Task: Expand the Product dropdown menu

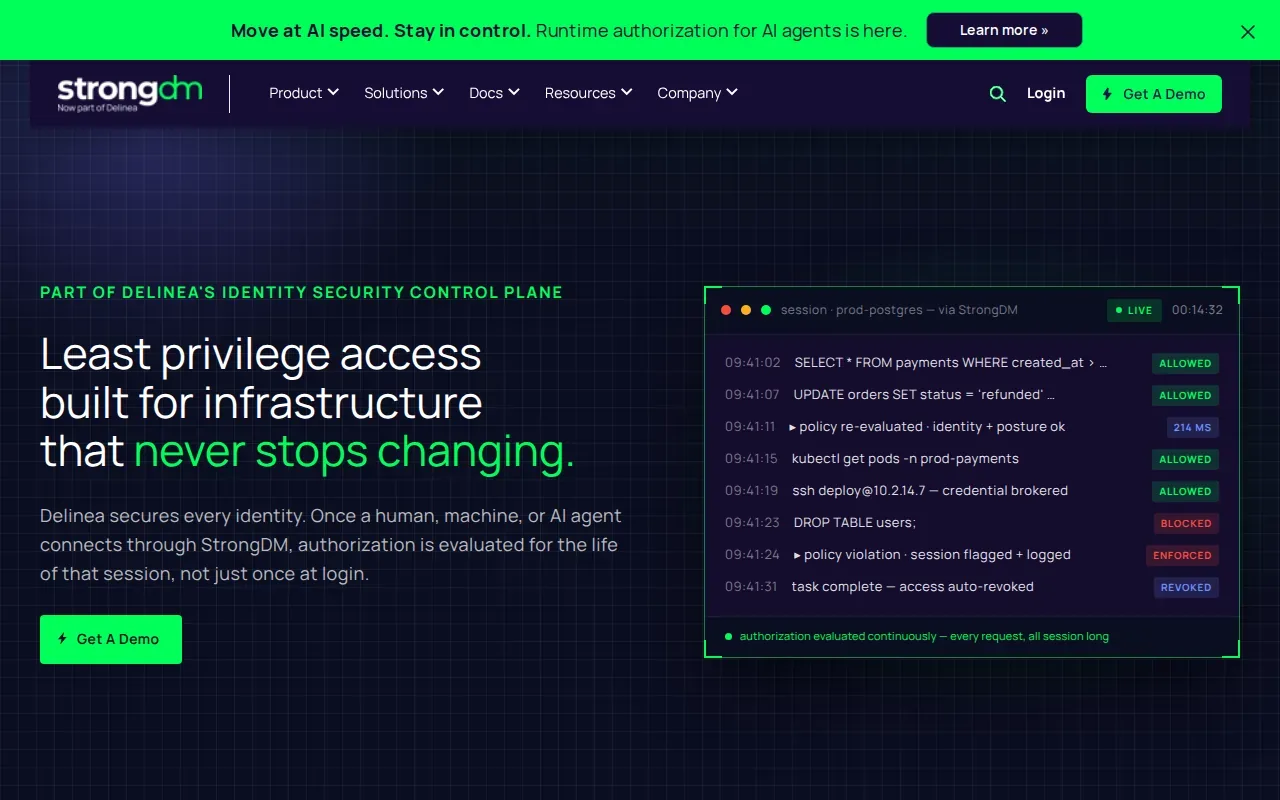Action: point(304,93)
